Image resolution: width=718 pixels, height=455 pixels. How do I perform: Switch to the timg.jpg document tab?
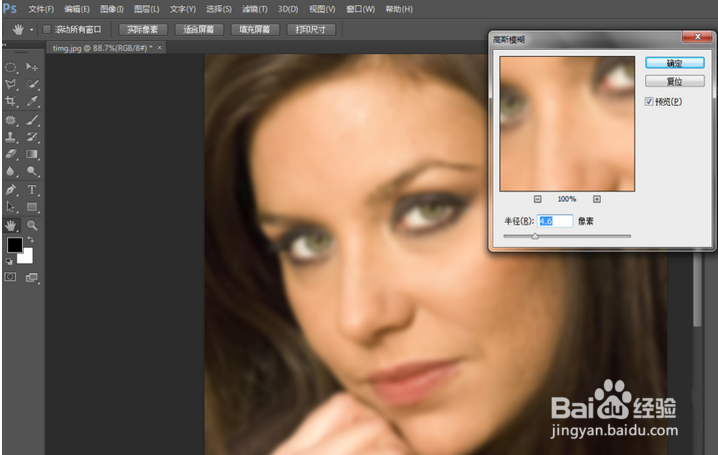[102, 48]
